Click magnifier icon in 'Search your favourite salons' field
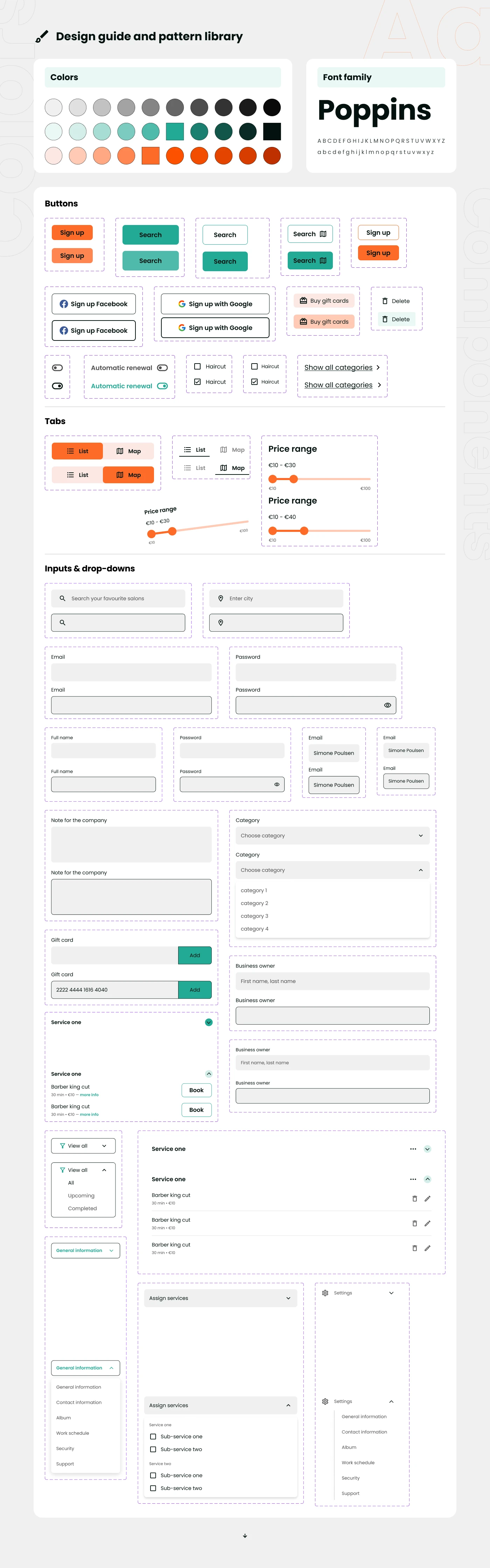 pyautogui.click(x=62, y=598)
